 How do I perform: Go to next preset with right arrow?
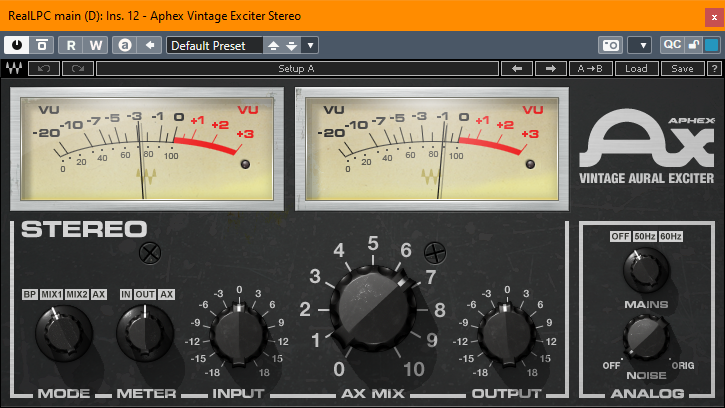[551, 68]
